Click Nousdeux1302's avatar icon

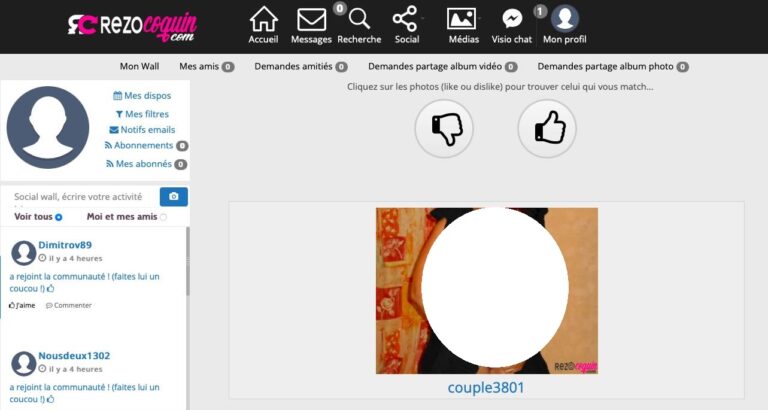[x=24, y=363]
